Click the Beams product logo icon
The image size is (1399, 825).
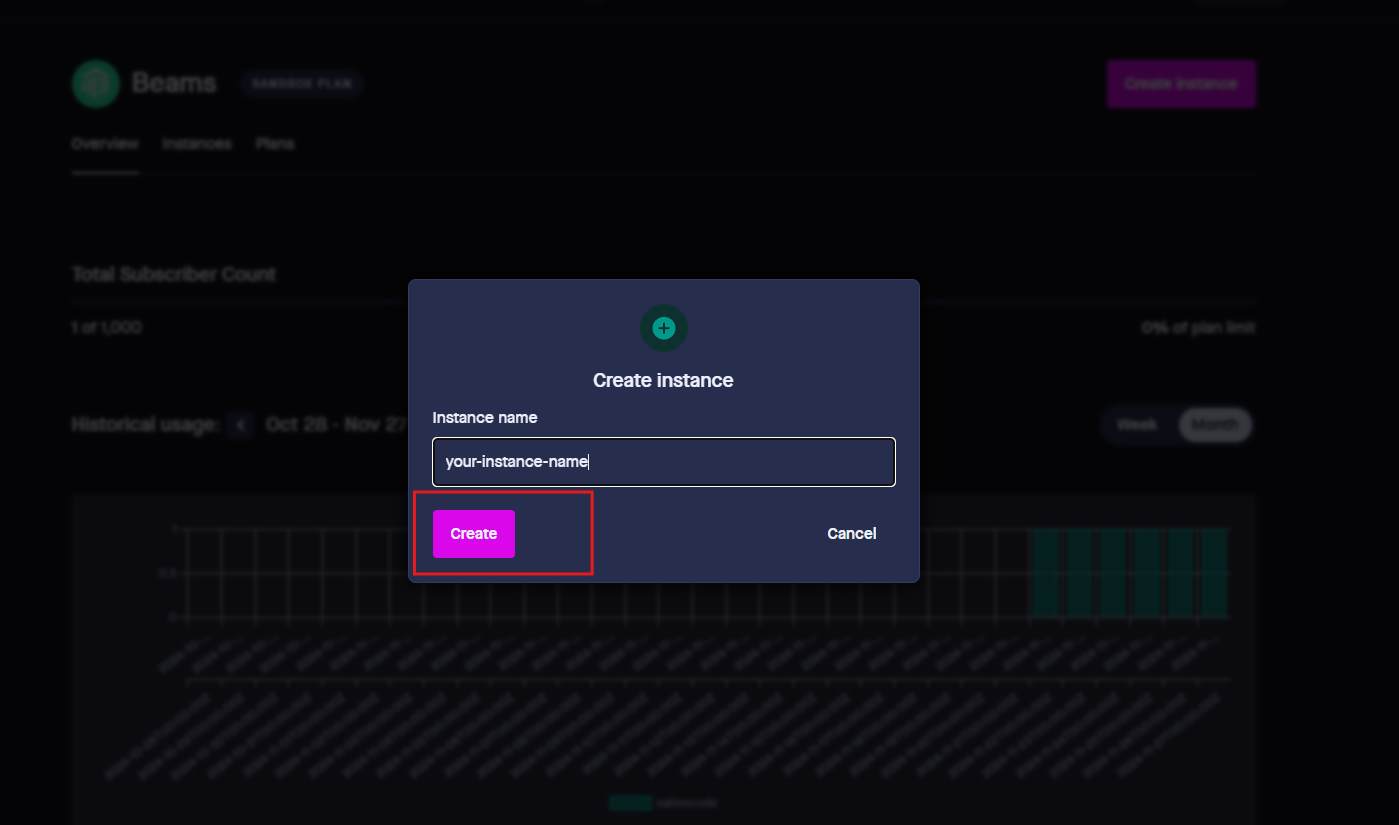click(95, 83)
